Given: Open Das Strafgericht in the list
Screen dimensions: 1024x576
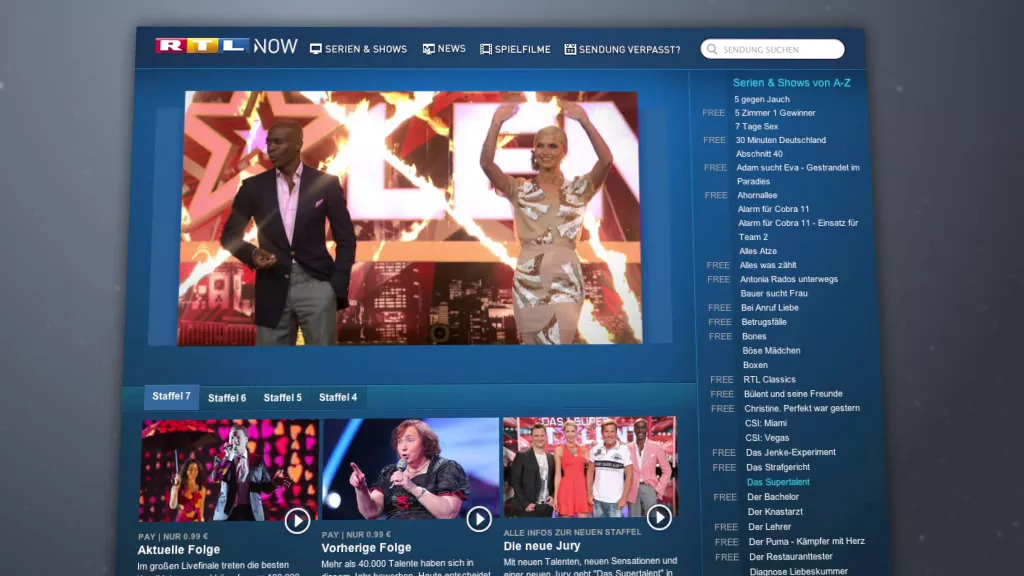Looking at the screenshot, I should tap(778, 468).
